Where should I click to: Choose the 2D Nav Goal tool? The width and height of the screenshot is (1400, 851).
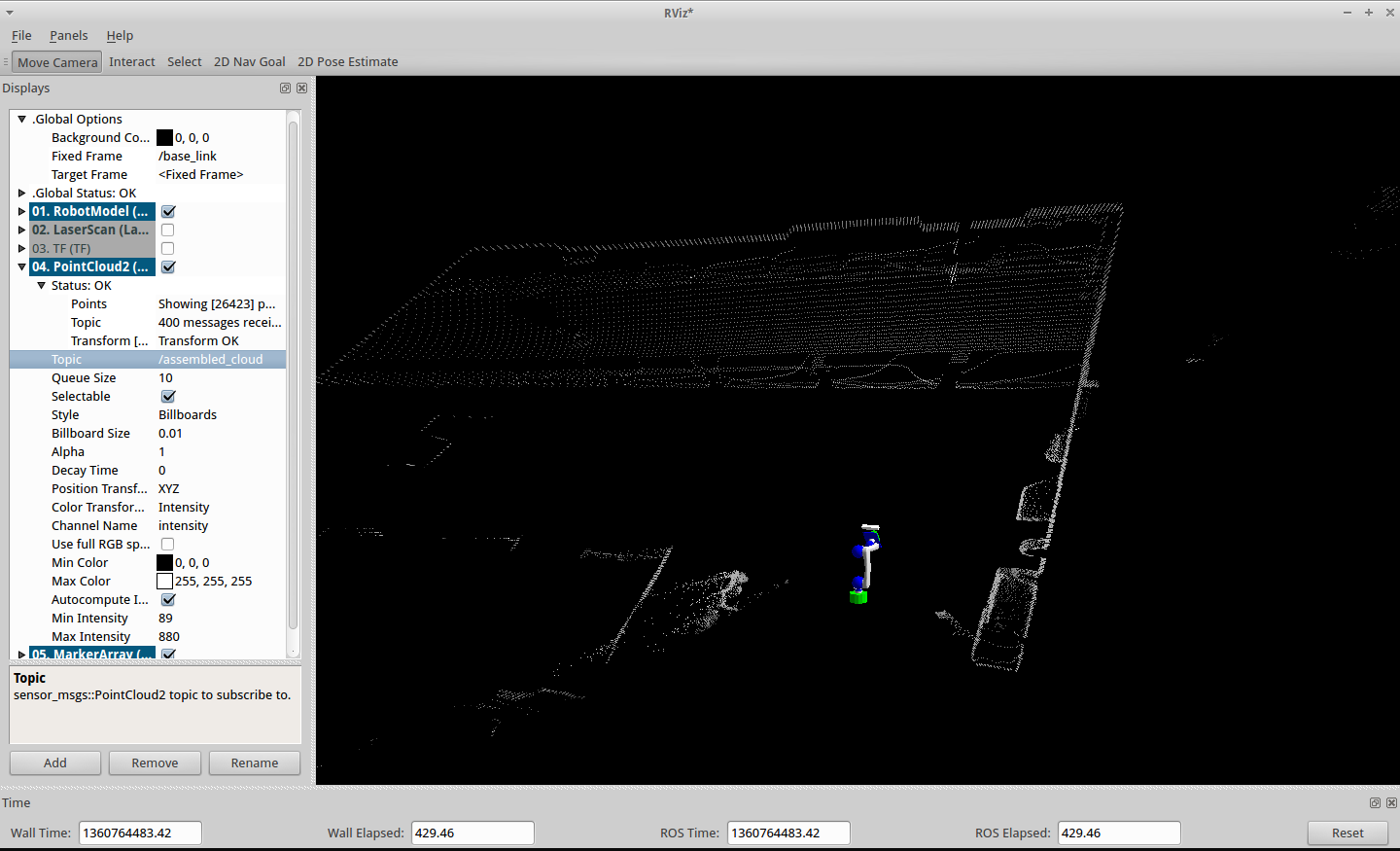pyautogui.click(x=250, y=61)
